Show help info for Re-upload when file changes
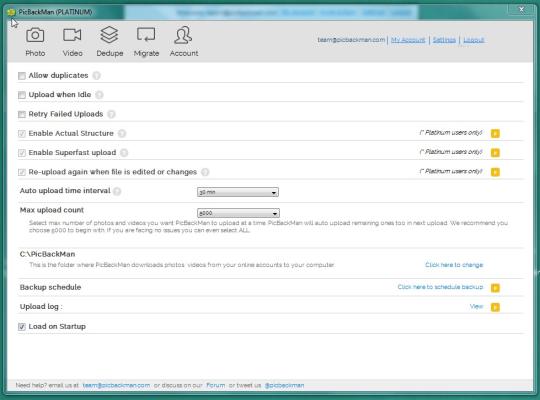Viewport: 540px width, 400px height. pyautogui.click(x=205, y=172)
